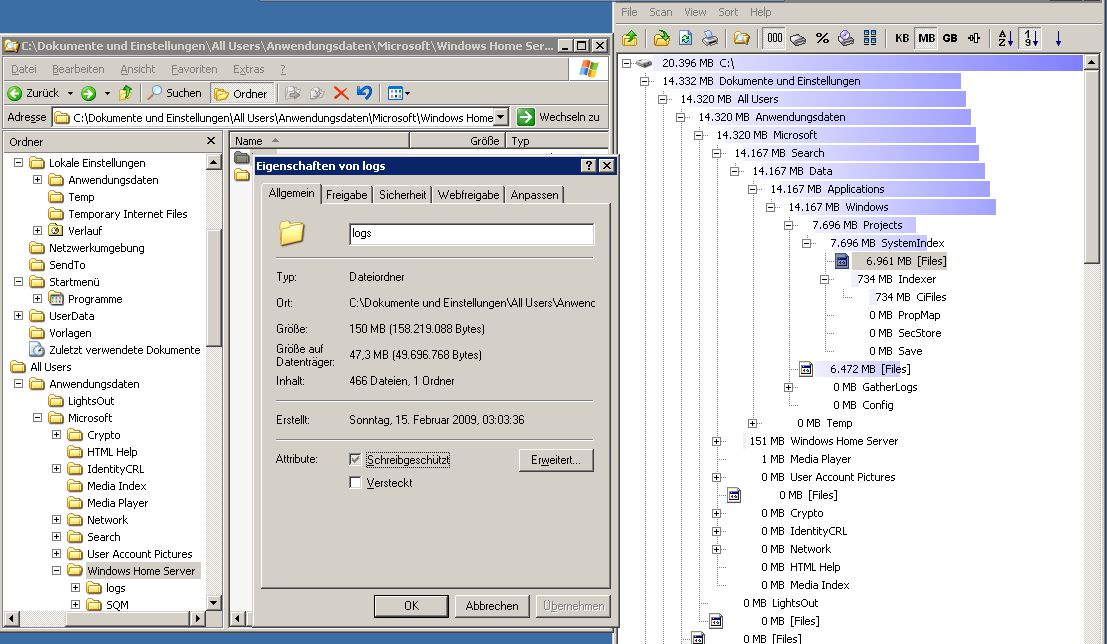
Task: Go up one folder in Explorer
Action: pos(126,93)
